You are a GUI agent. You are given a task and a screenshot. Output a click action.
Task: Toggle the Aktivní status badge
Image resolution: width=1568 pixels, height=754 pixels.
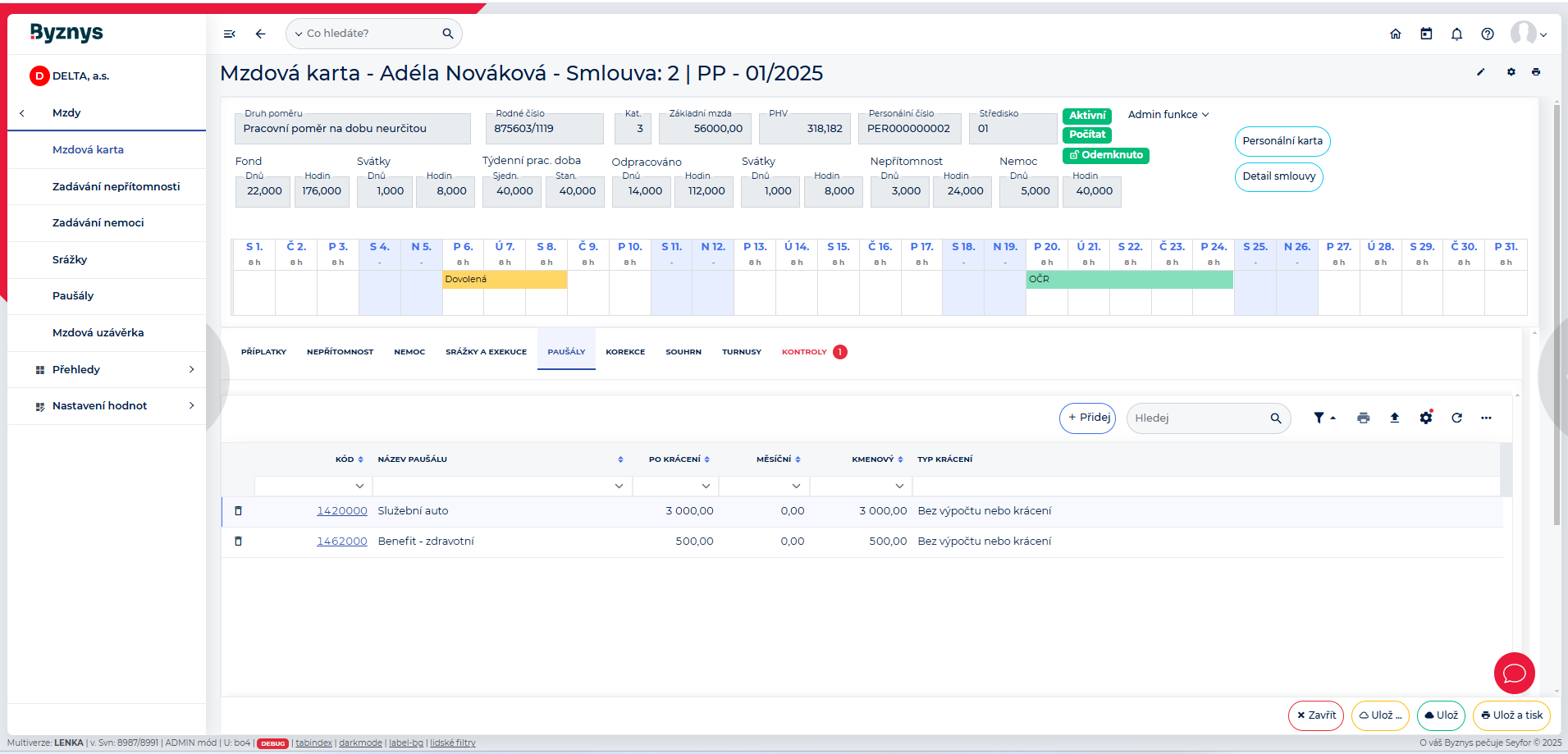click(x=1086, y=116)
